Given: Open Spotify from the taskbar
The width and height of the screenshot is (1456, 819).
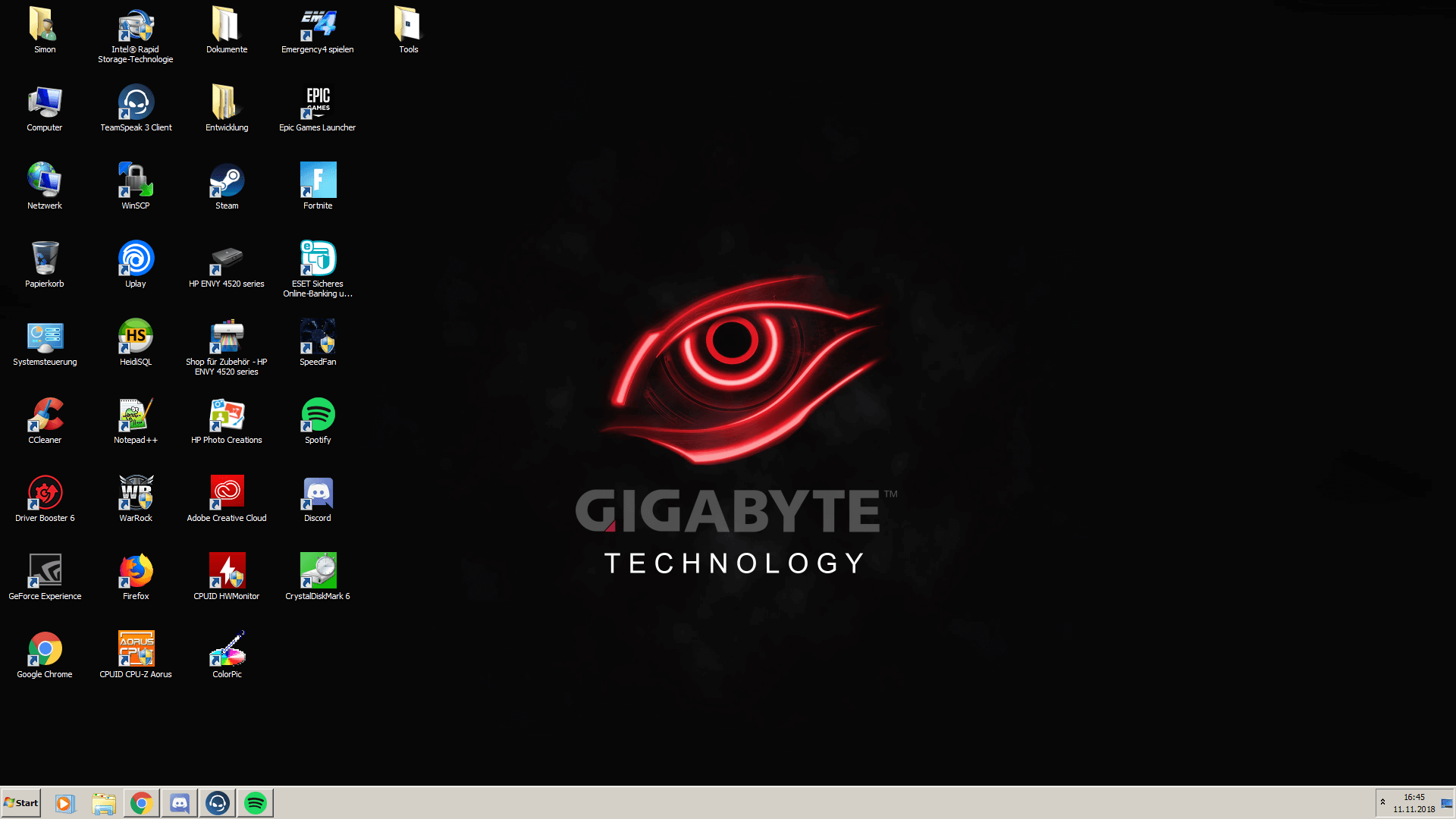Looking at the screenshot, I should tap(256, 803).
